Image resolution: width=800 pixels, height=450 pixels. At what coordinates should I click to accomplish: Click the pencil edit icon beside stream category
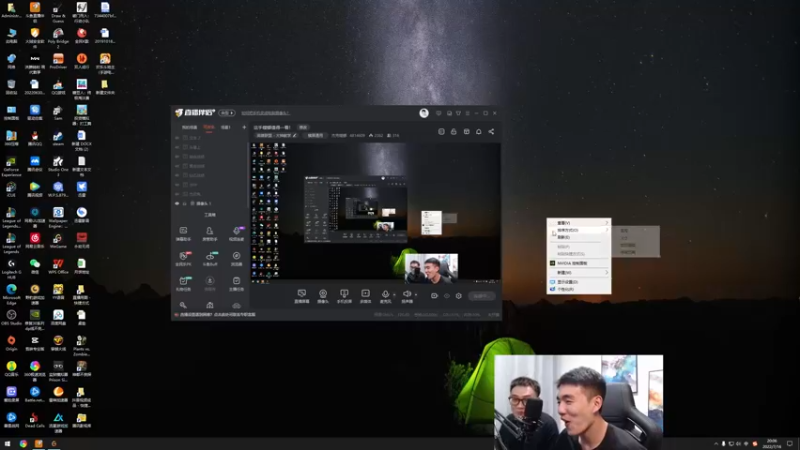(x=294, y=136)
